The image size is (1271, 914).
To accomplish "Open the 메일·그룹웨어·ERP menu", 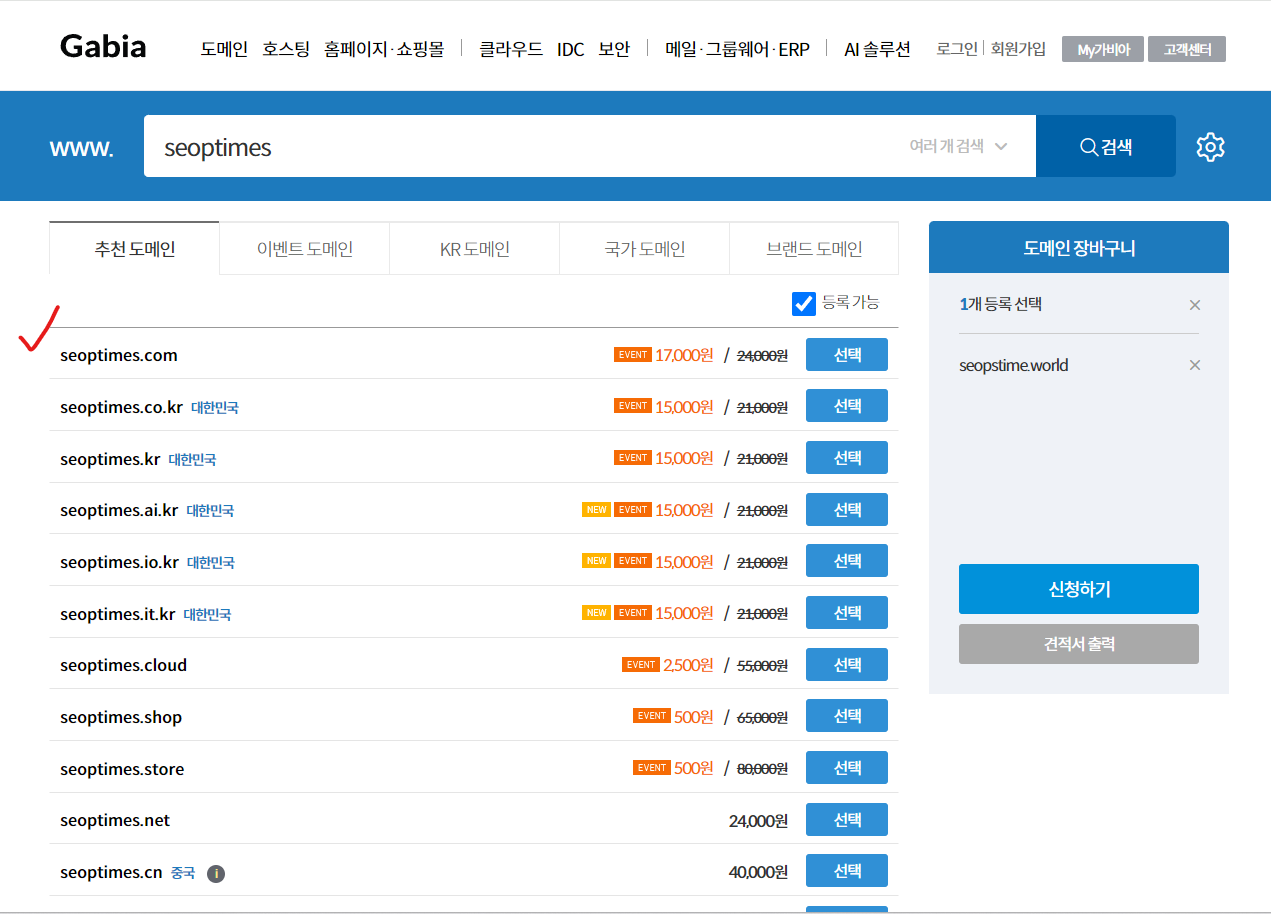I will [737, 48].
